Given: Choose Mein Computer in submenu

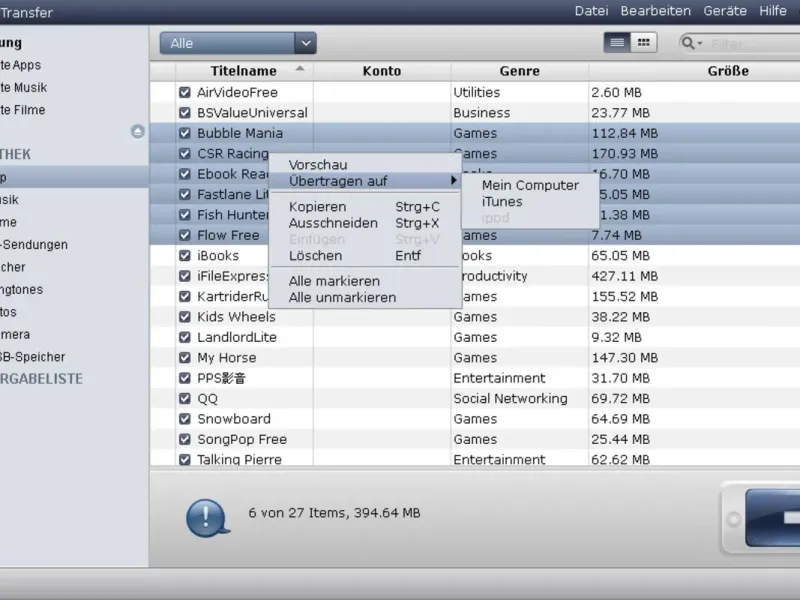Looking at the screenshot, I should [530, 185].
